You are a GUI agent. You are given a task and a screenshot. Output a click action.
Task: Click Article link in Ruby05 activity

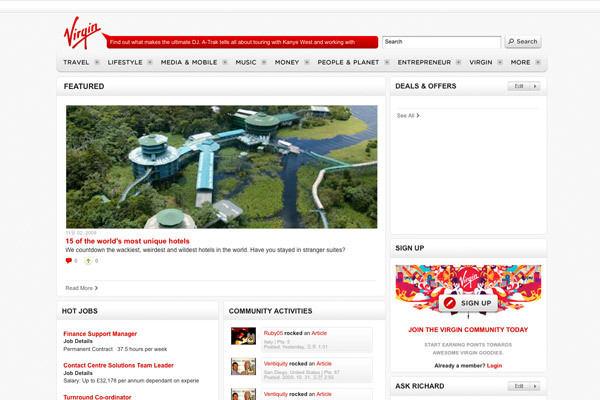click(x=319, y=333)
